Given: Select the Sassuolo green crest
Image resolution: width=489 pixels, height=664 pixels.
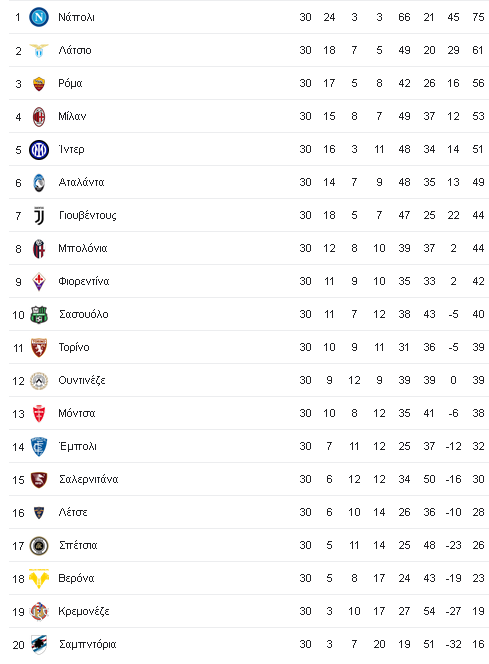Looking at the screenshot, I should click(39, 315).
